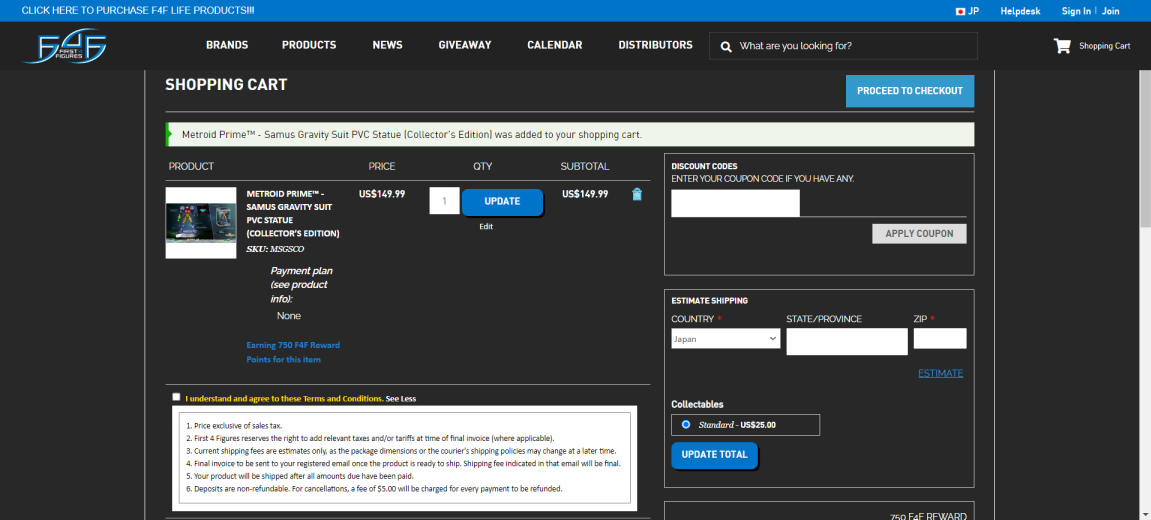The height and width of the screenshot is (520, 1151).
Task: Open the Country dropdown showing Japan
Action: click(725, 339)
